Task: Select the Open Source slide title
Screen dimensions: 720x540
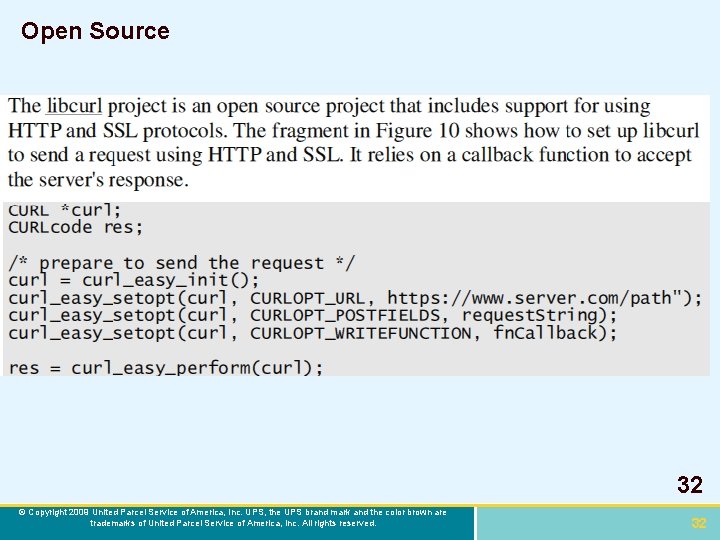Action: (95, 32)
